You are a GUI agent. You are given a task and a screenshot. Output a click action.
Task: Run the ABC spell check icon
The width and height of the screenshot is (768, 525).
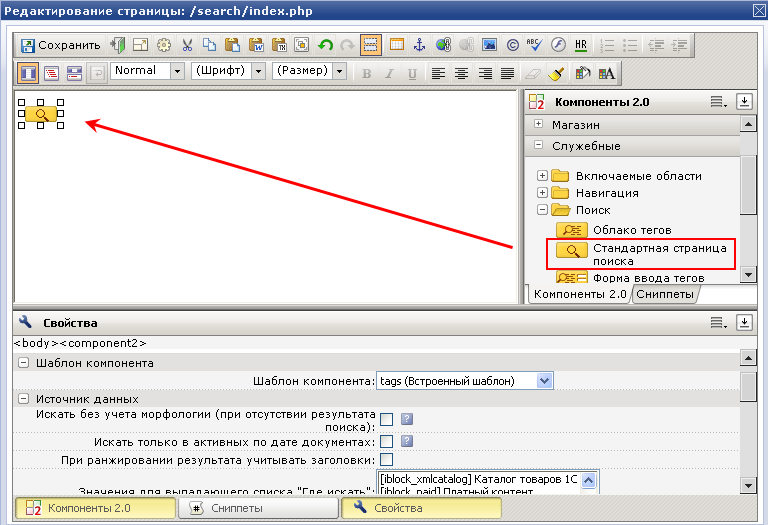coord(534,45)
